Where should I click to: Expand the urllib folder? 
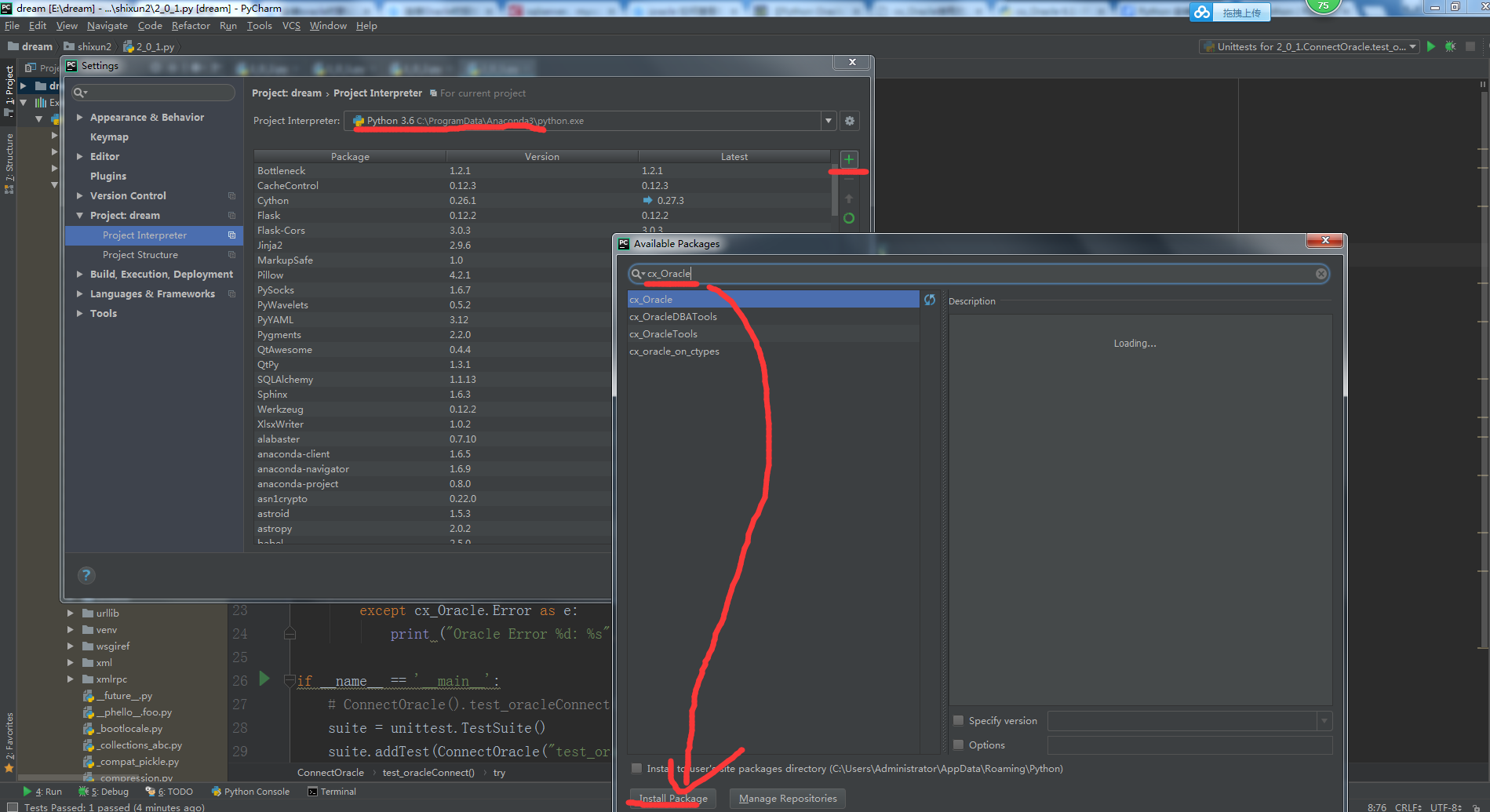click(x=71, y=614)
